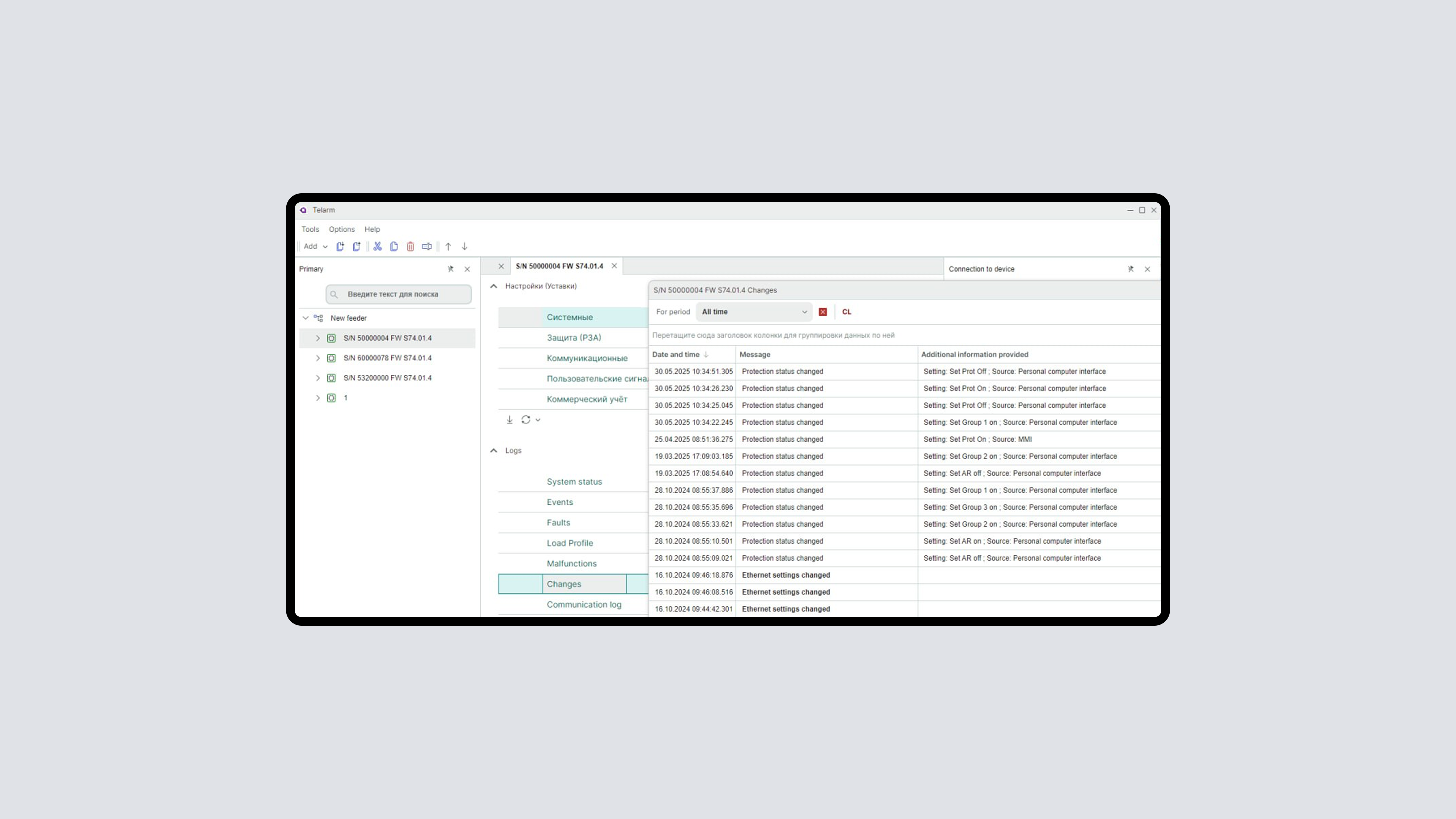This screenshot has width=1456, height=819.
Task: Open the Add dropdown in toolbar
Action: click(x=315, y=246)
